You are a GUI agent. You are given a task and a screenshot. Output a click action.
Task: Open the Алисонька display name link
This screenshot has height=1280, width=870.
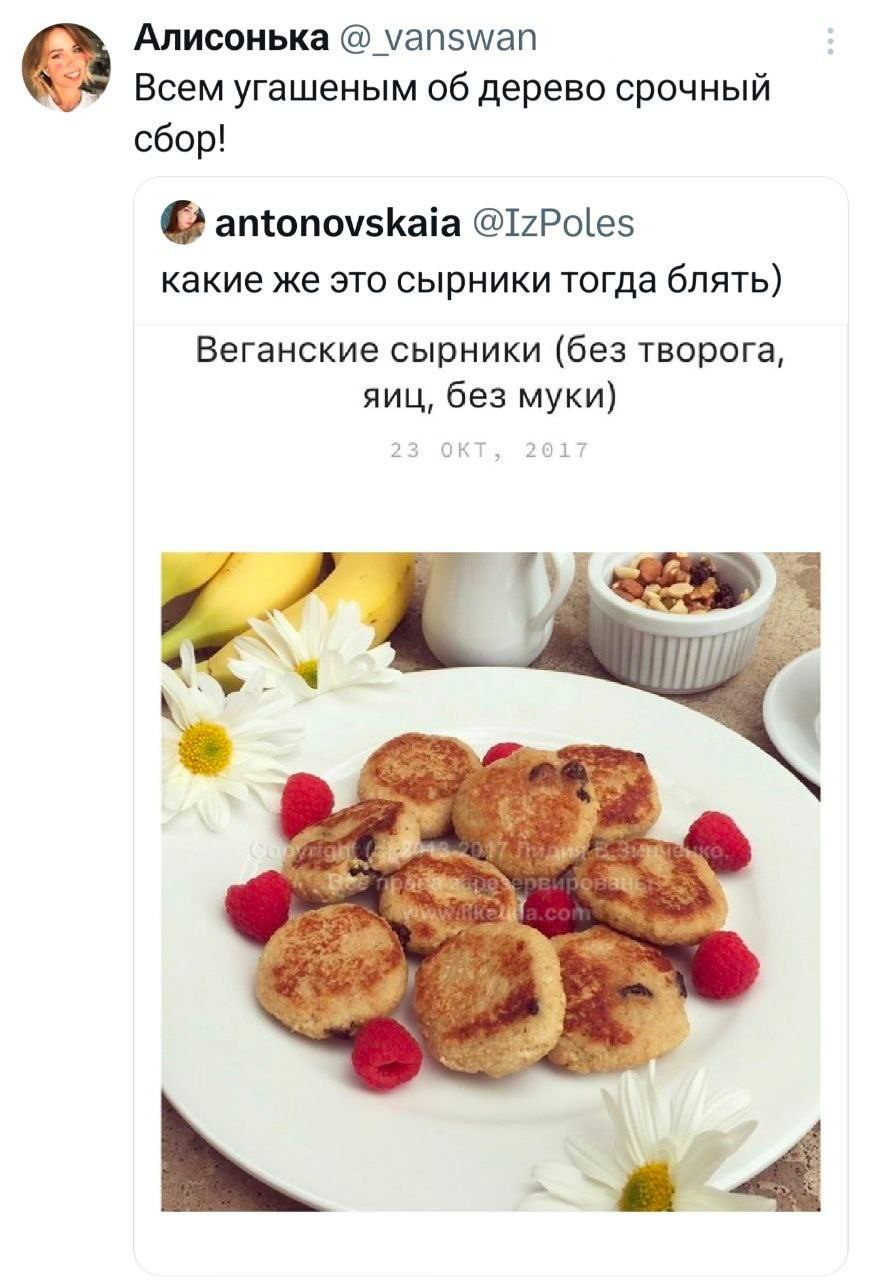coord(231,38)
